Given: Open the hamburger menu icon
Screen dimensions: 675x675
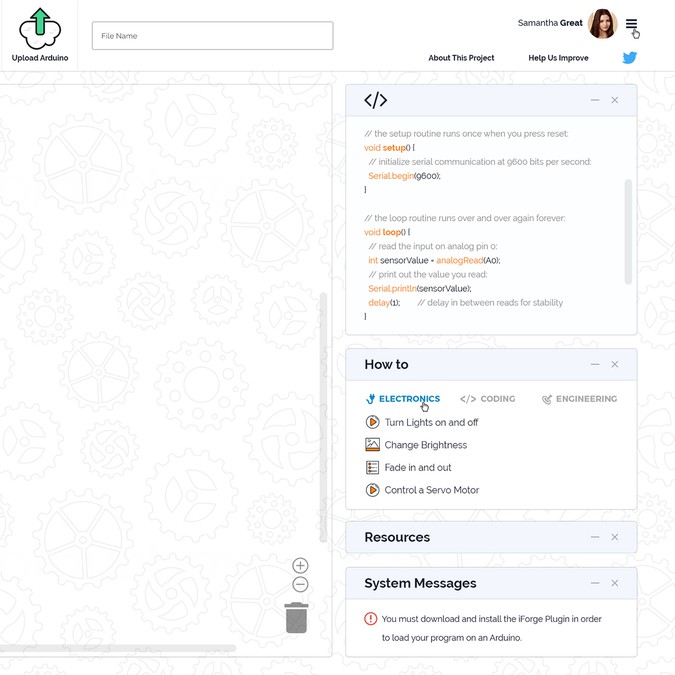Looking at the screenshot, I should 631,24.
